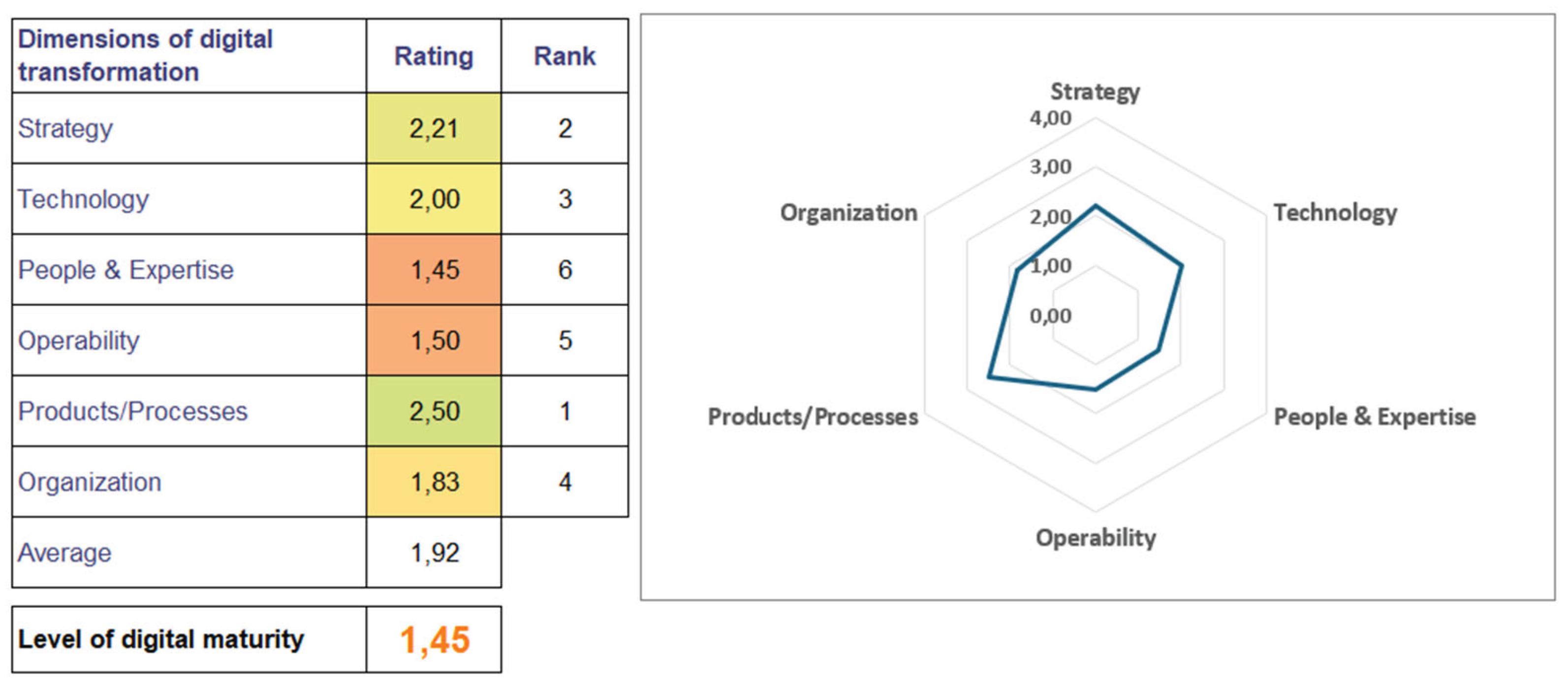Select the Organization rating cell 1,83
This screenshot has height=690, width=1568.
tap(434, 482)
